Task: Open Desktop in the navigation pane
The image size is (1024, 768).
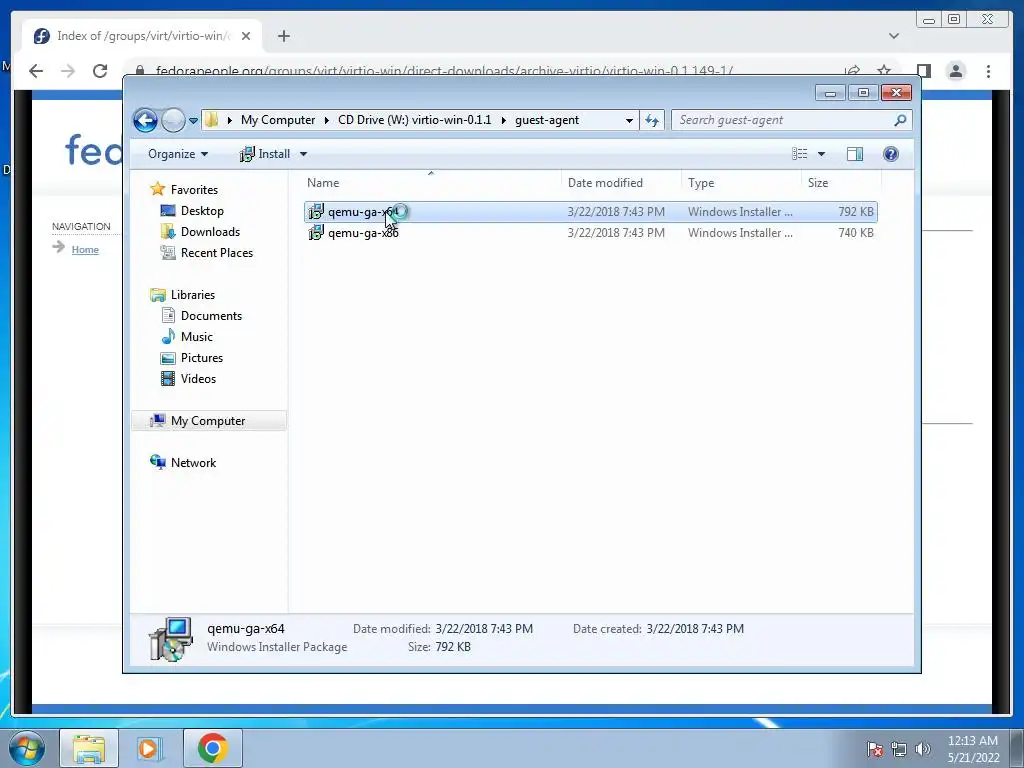Action: coord(202,211)
